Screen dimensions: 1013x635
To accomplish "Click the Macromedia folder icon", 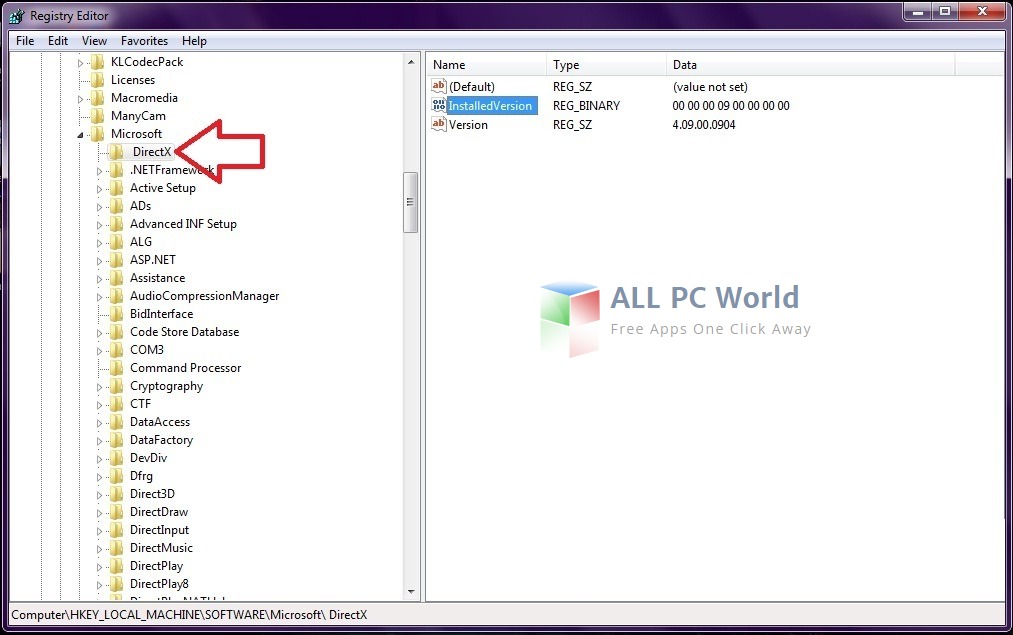I will point(98,98).
